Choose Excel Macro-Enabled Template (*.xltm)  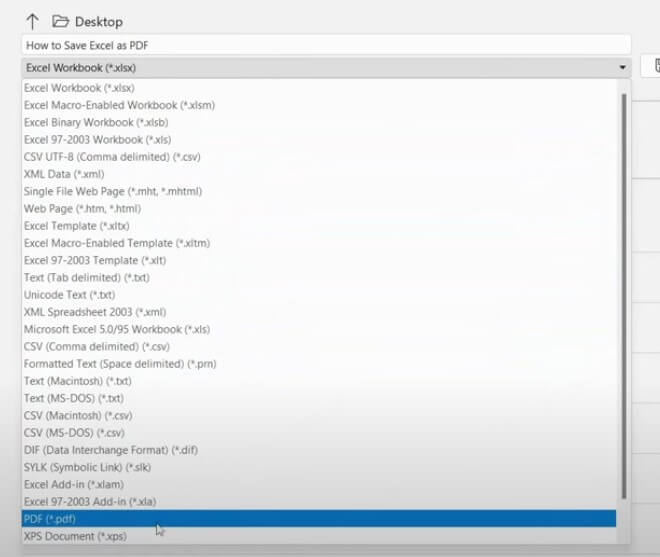coord(319,243)
